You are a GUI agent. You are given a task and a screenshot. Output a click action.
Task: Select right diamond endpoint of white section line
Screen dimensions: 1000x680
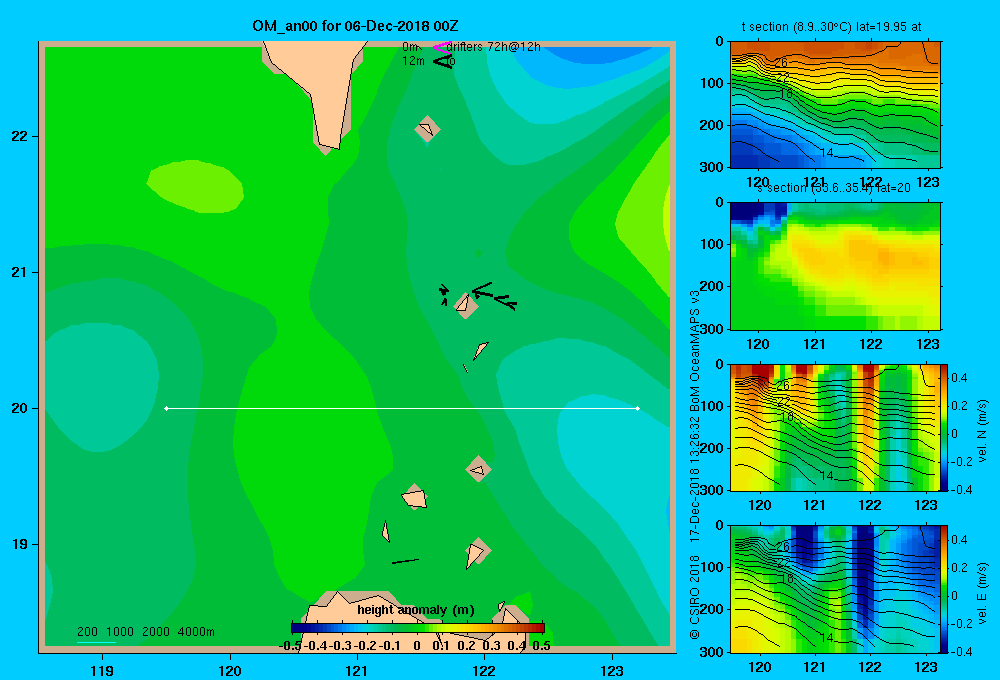pyautogui.click(x=638, y=408)
